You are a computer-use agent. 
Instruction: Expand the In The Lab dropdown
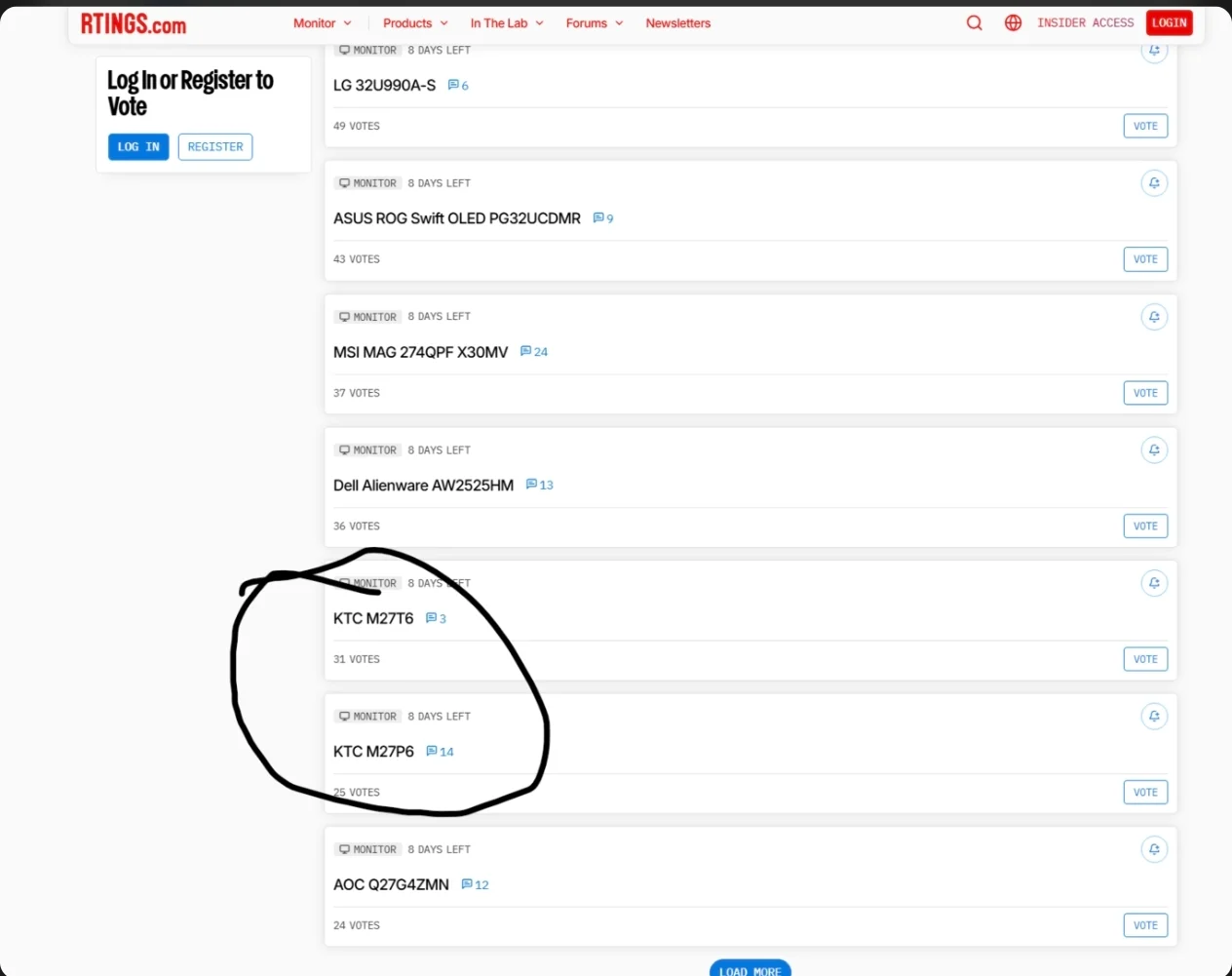click(507, 23)
